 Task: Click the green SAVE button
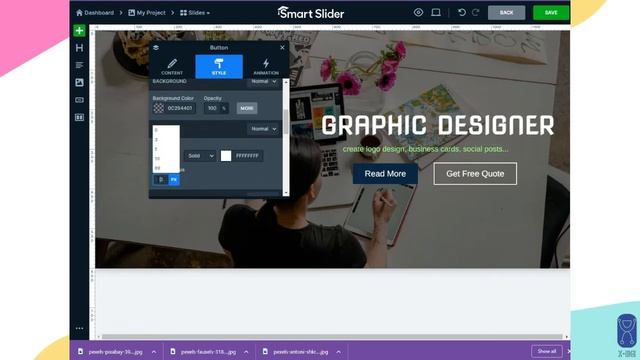(551, 13)
